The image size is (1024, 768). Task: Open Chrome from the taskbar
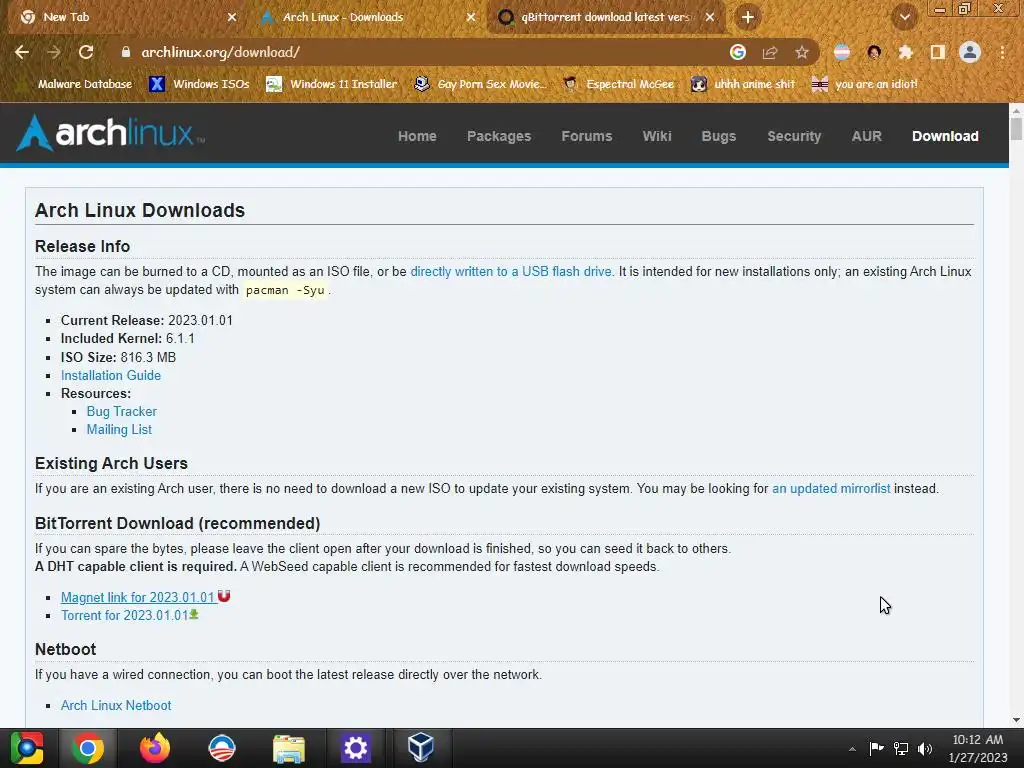[x=88, y=748]
